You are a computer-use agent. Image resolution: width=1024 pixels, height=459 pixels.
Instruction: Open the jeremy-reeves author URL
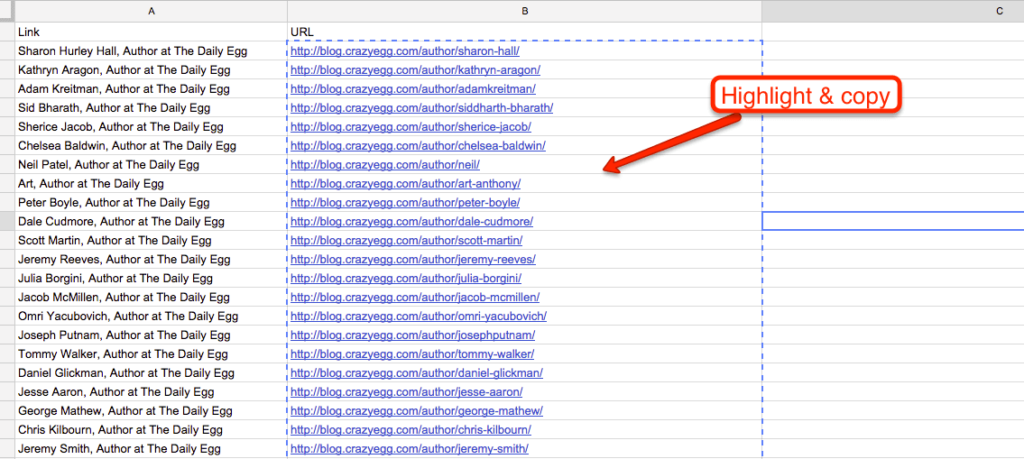(x=413, y=259)
